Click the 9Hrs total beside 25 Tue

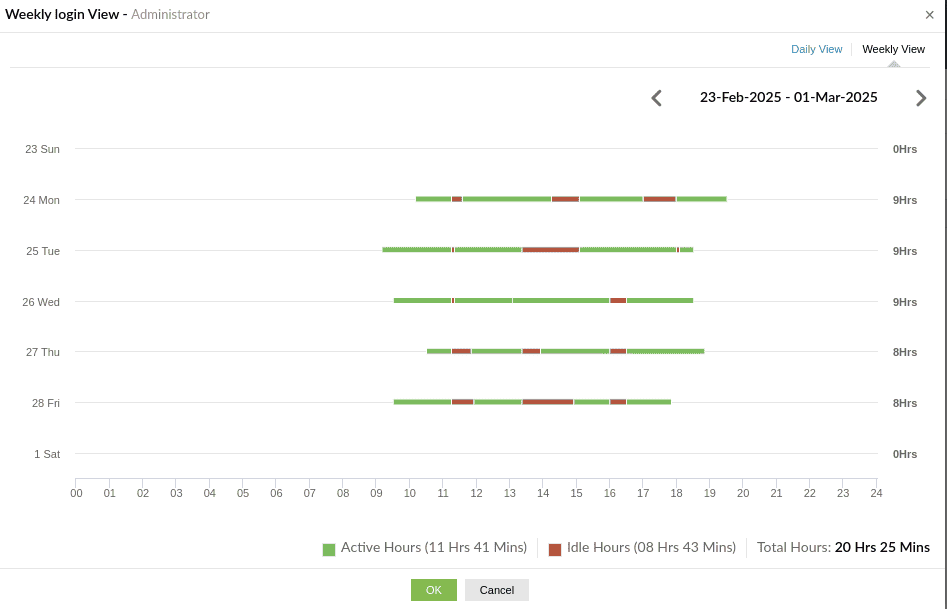click(x=904, y=251)
